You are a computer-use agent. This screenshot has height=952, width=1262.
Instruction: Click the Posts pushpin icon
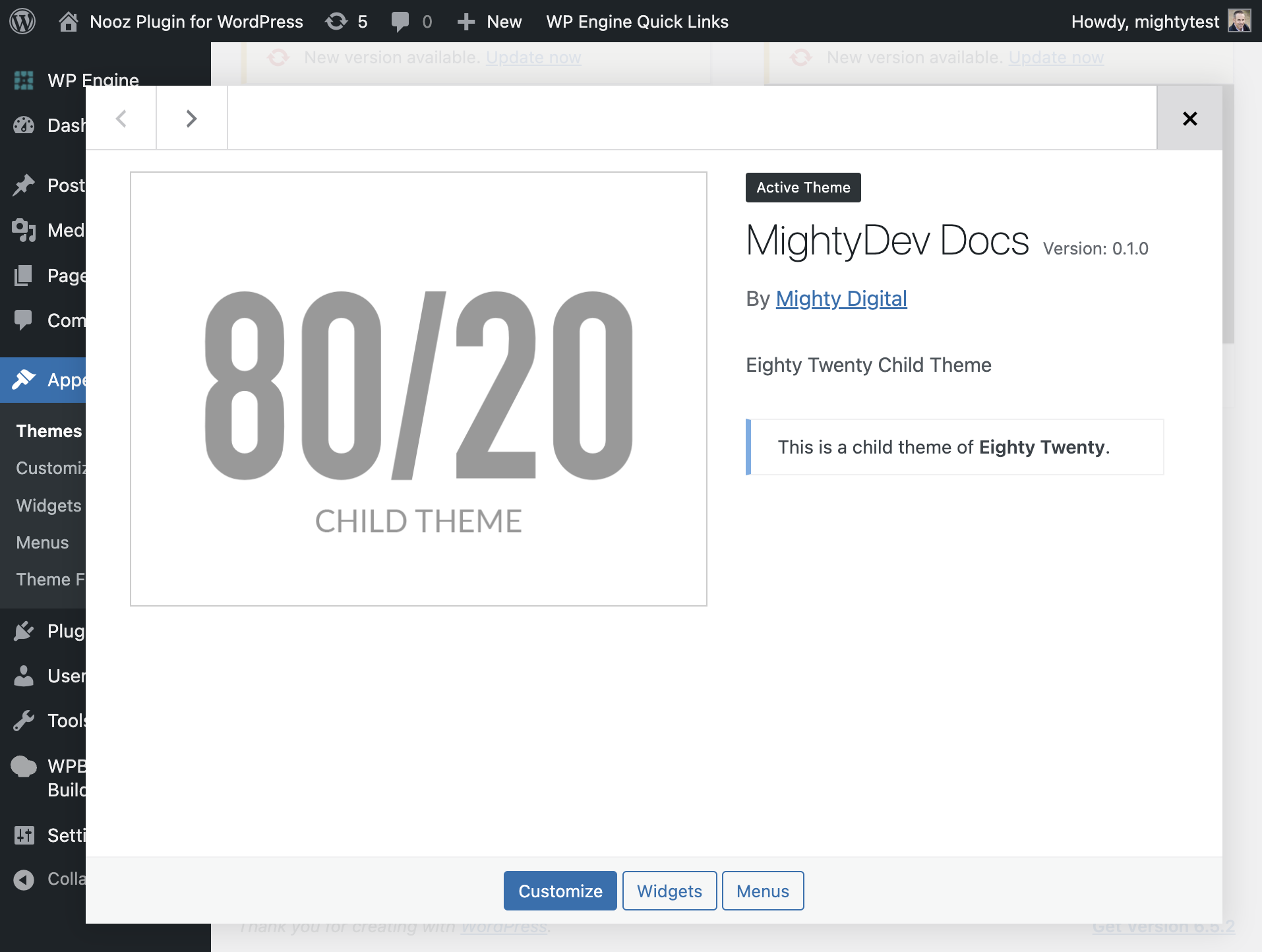pyautogui.click(x=24, y=185)
